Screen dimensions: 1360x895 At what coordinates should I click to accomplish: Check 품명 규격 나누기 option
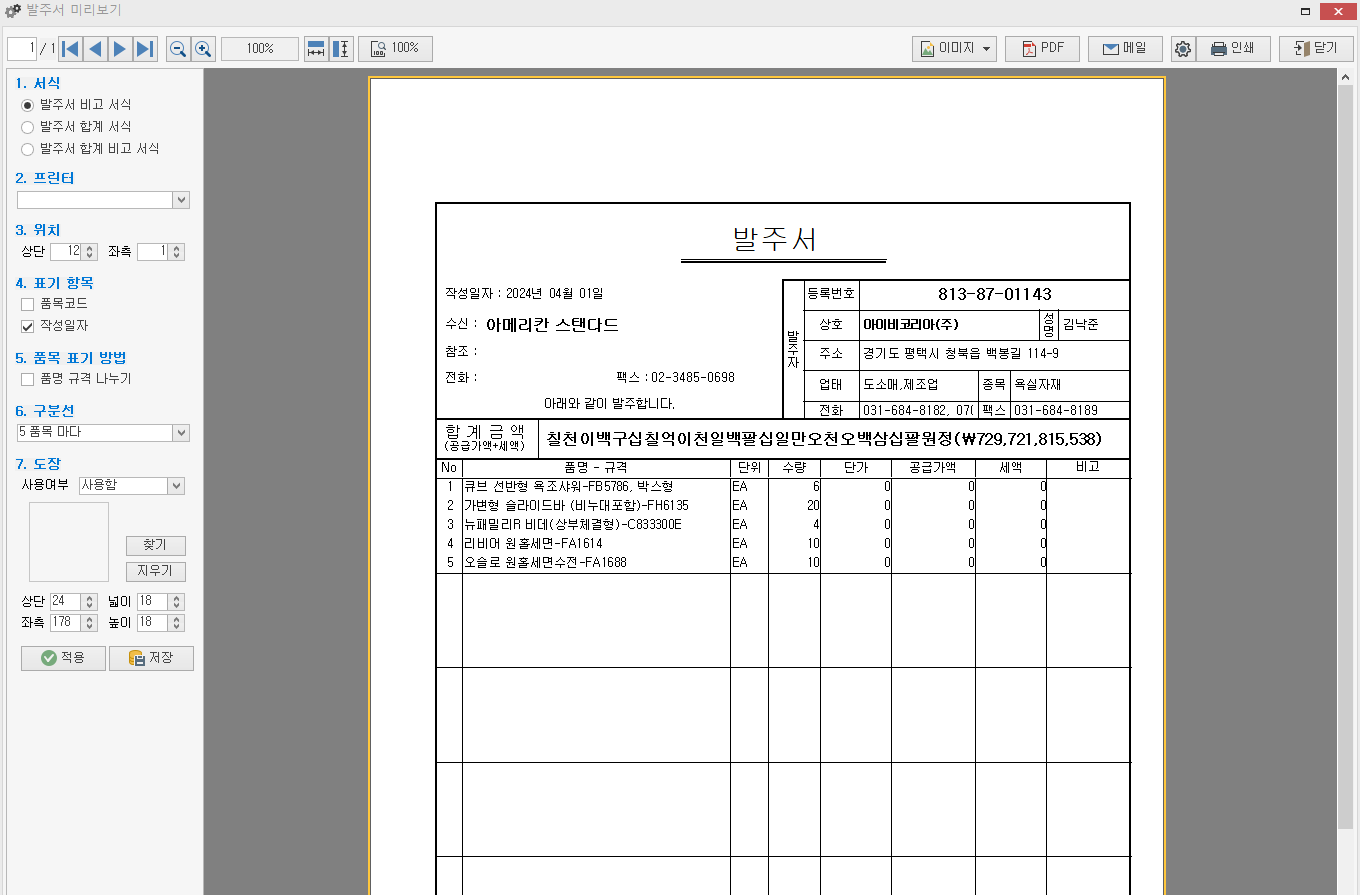click(28, 379)
